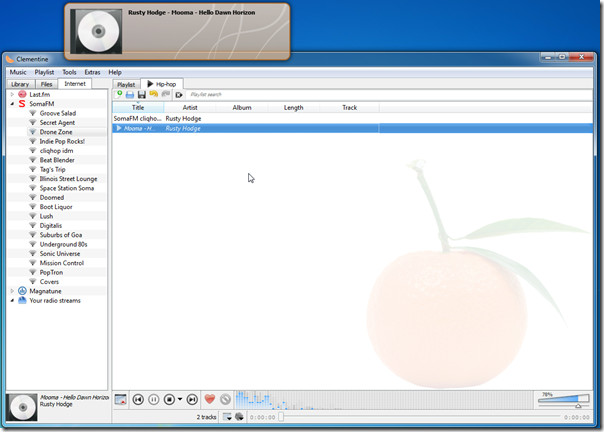The image size is (604, 432).
Task: Click the save playlist floppy icon
Action: [142, 94]
